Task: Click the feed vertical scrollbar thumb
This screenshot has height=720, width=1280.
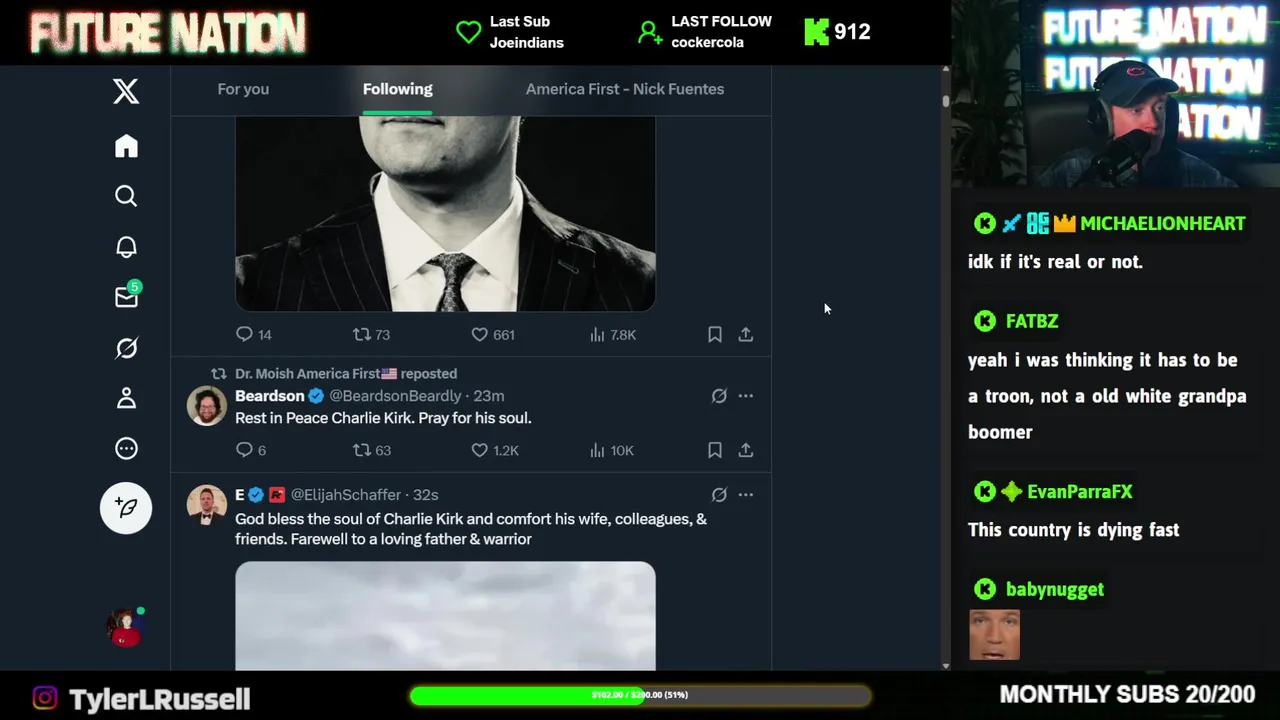Action: [945, 100]
